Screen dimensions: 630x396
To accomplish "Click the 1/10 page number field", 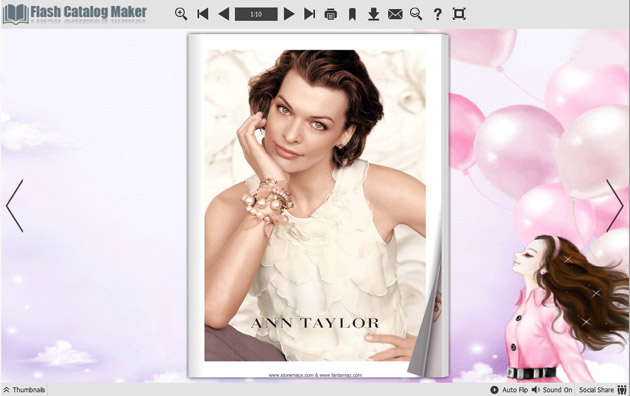I will (x=256, y=14).
